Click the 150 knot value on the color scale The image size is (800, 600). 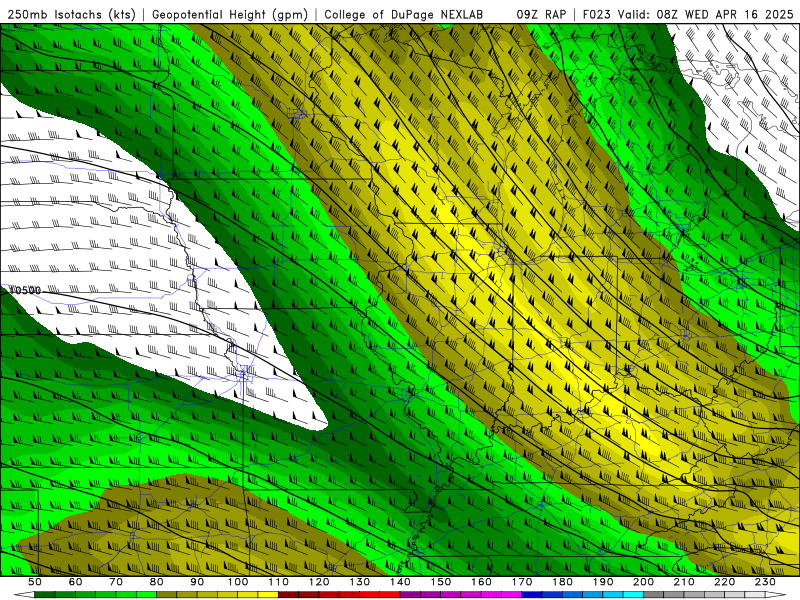point(441,582)
